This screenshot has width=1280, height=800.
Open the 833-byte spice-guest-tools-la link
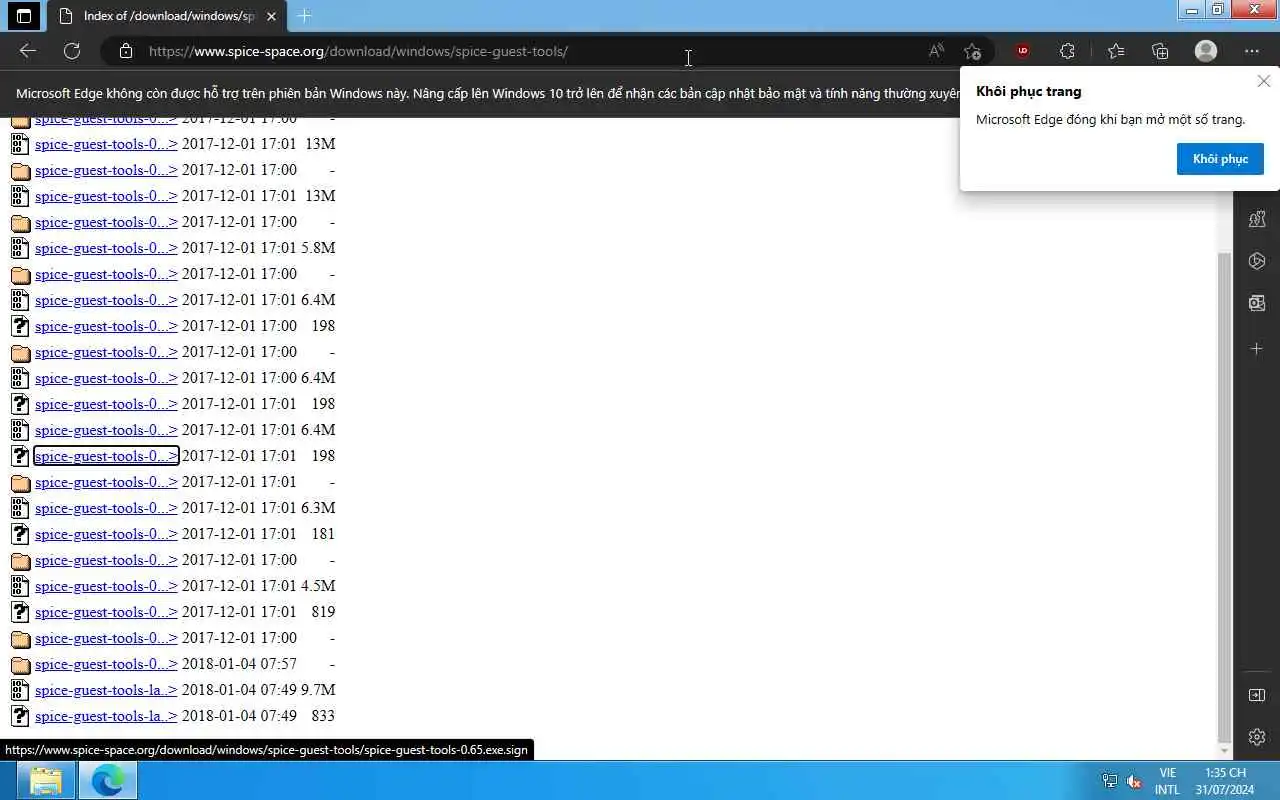(106, 716)
